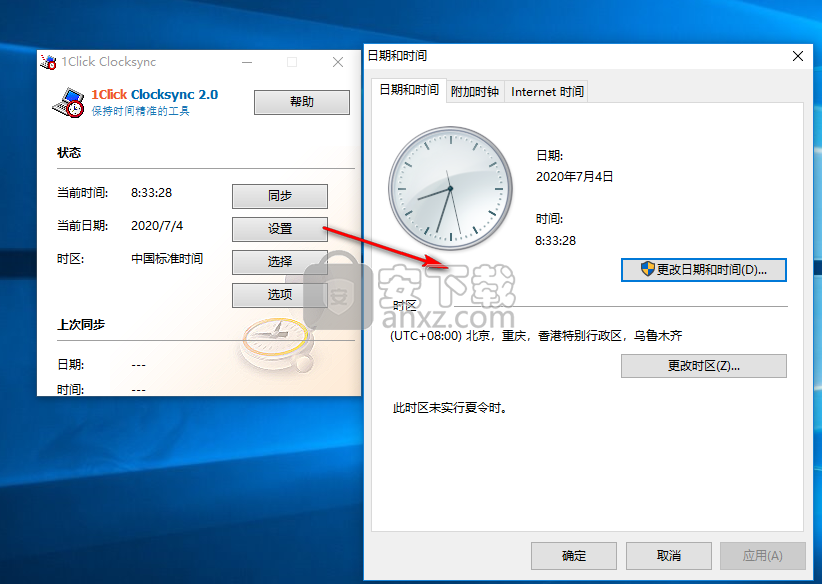
Task: Click the UAC shield on 更改日期和时间 button
Action: 647,269
